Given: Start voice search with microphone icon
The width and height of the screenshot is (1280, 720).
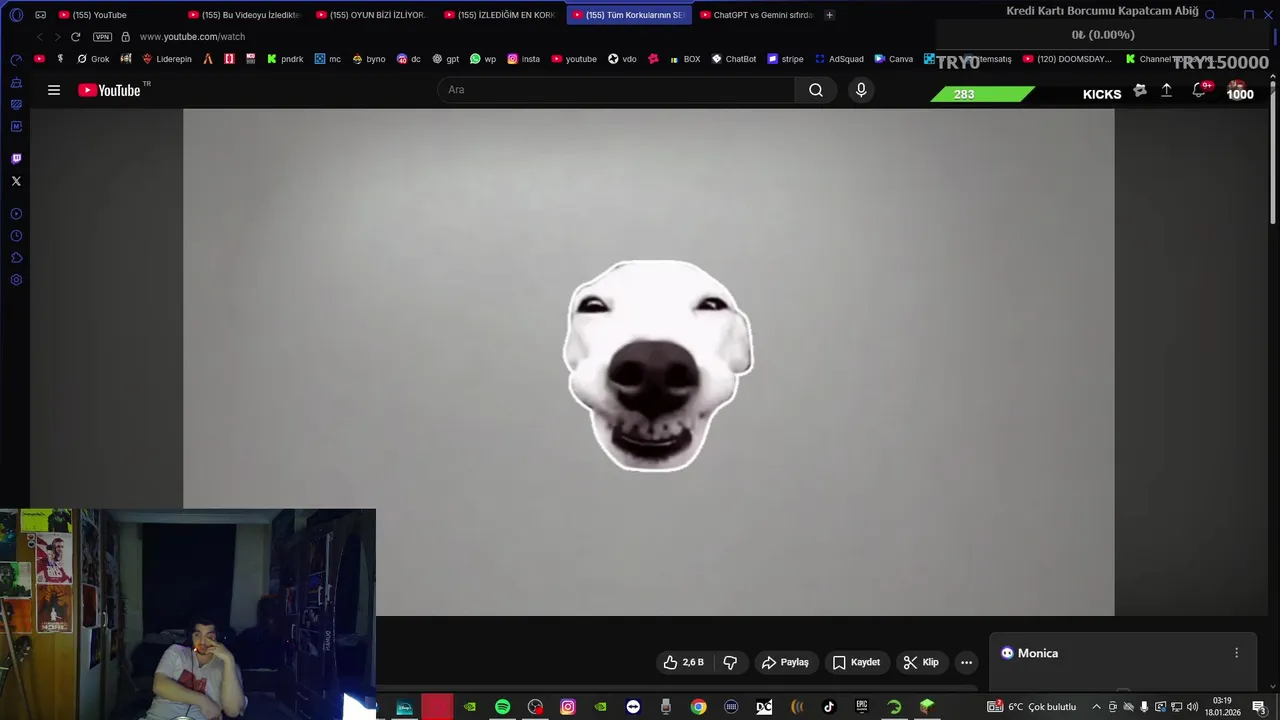Looking at the screenshot, I should pos(861,90).
